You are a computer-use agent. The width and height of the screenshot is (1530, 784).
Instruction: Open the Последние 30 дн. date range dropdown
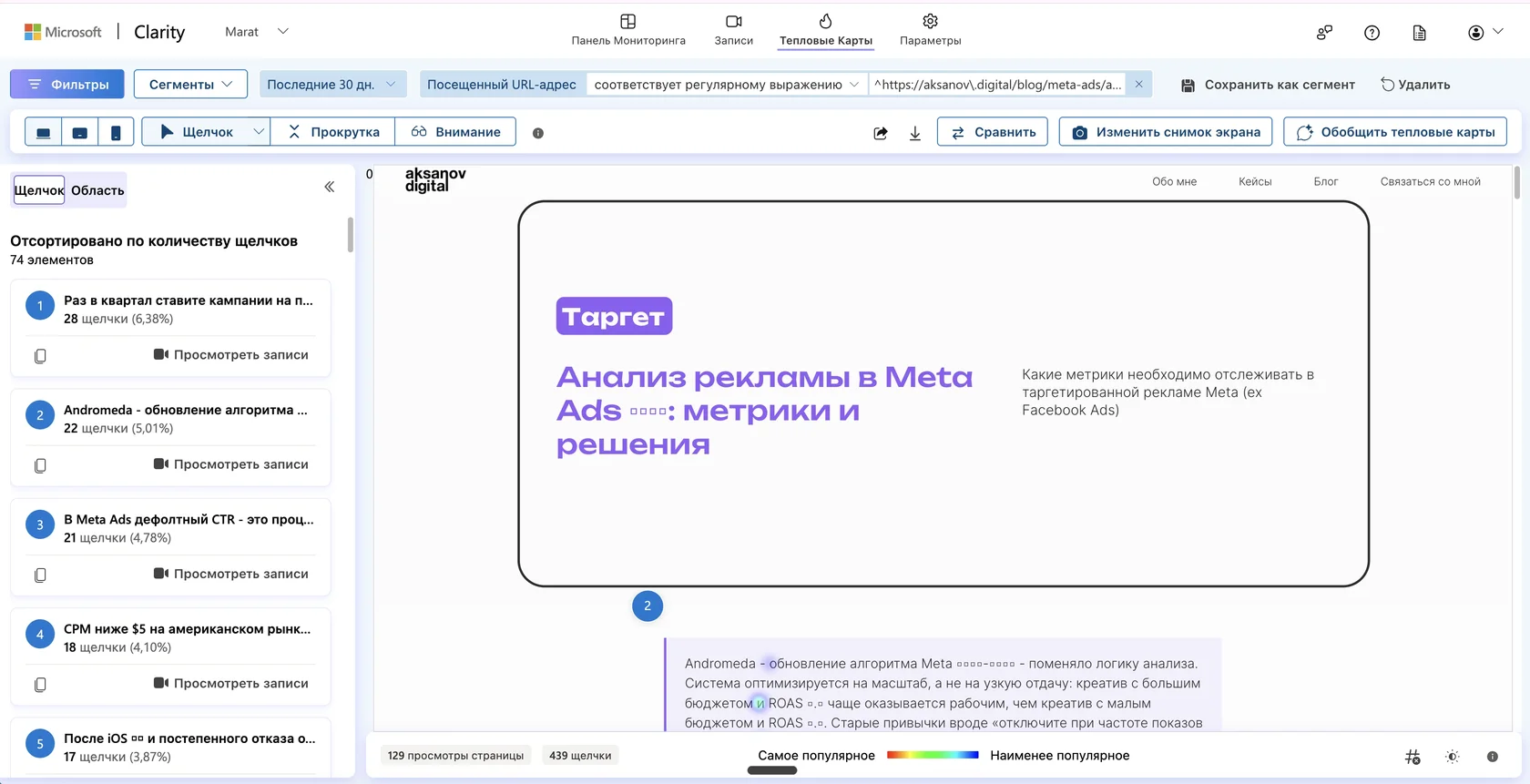332,84
